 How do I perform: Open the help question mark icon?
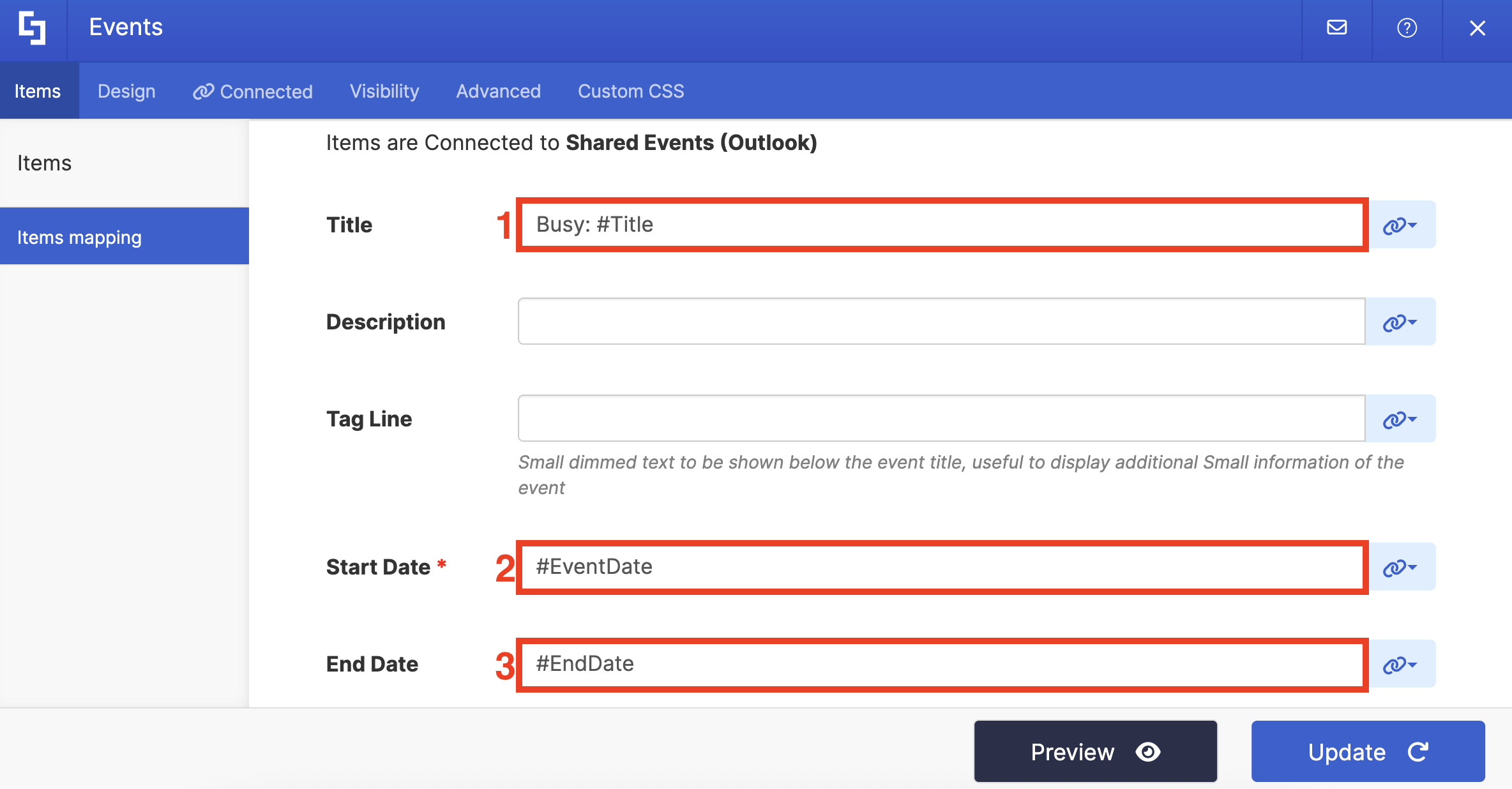point(1407,28)
